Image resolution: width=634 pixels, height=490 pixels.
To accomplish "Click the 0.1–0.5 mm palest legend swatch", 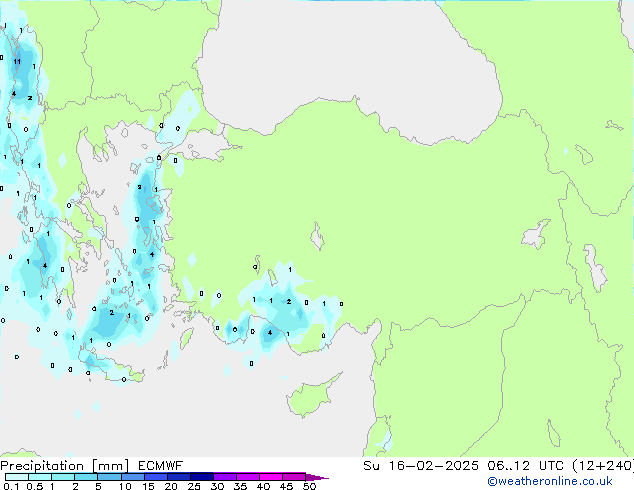I will (x=17, y=477).
